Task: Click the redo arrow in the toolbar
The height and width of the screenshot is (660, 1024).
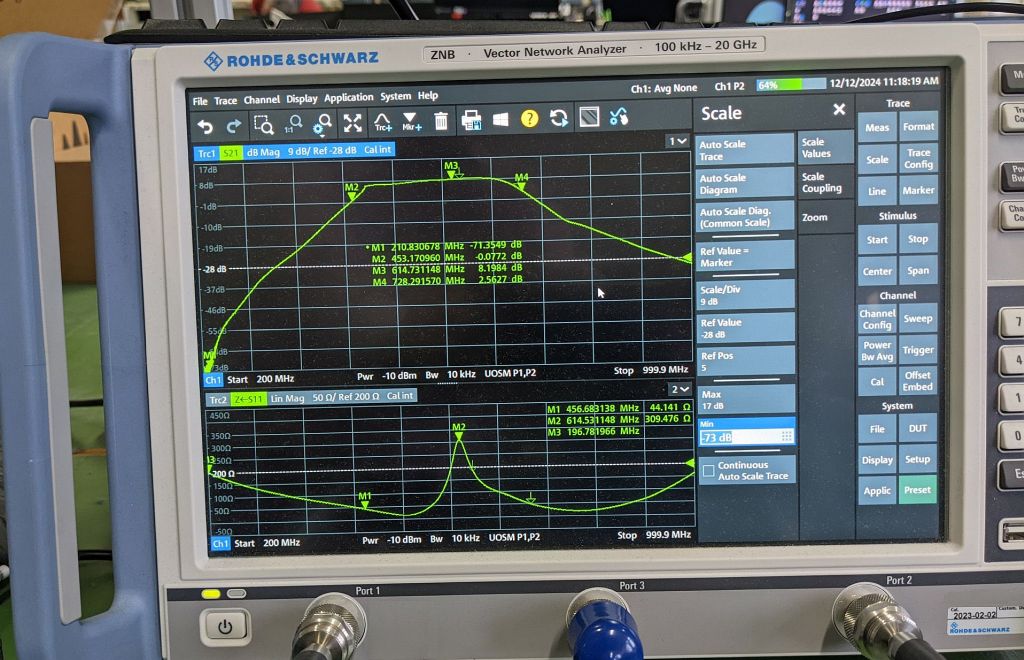Action: click(x=234, y=124)
